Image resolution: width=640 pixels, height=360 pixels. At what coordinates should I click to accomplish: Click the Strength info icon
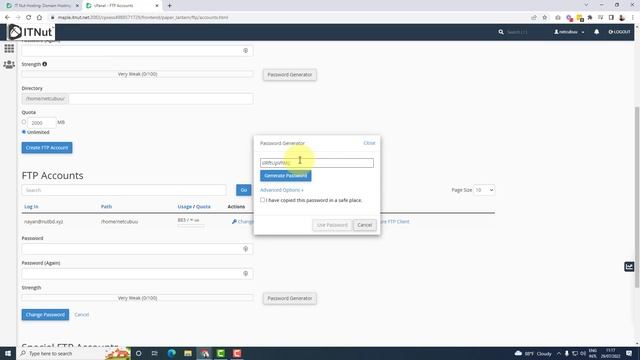click(44, 64)
